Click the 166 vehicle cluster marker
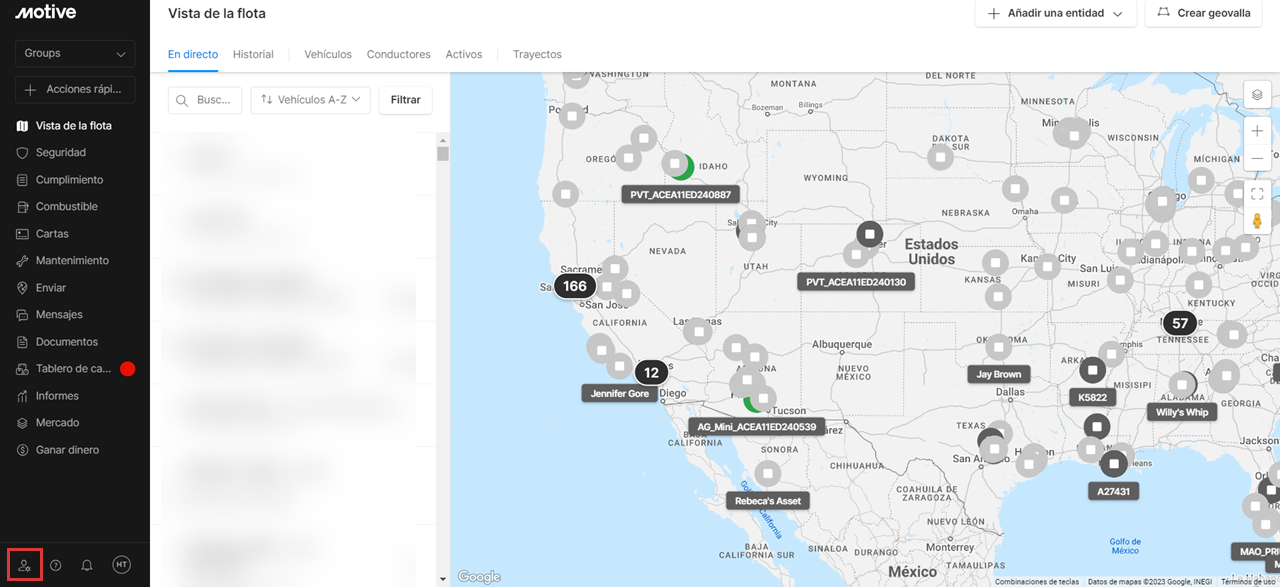The width and height of the screenshot is (1280, 587). click(x=575, y=286)
